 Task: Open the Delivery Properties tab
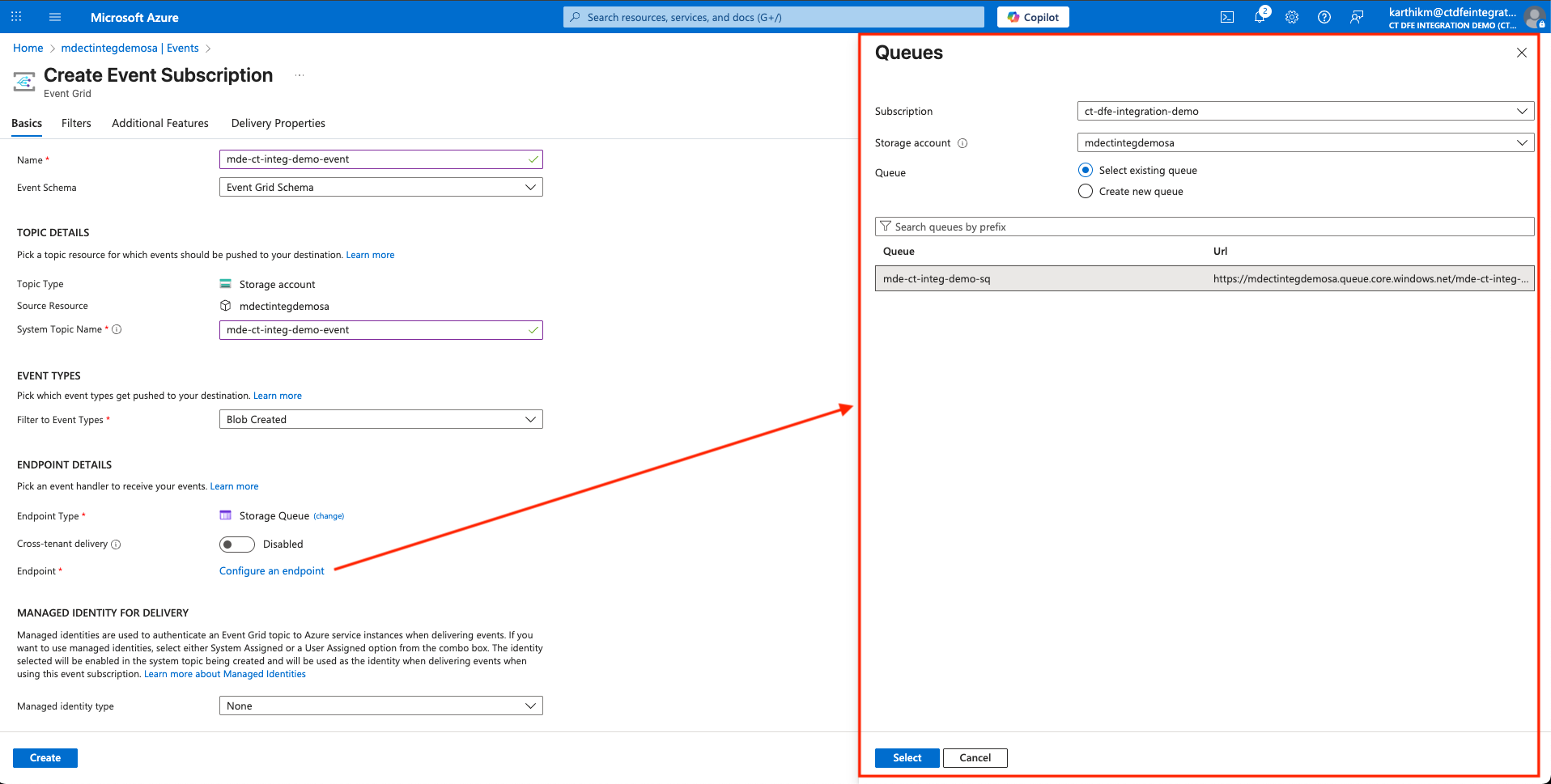[x=278, y=123]
